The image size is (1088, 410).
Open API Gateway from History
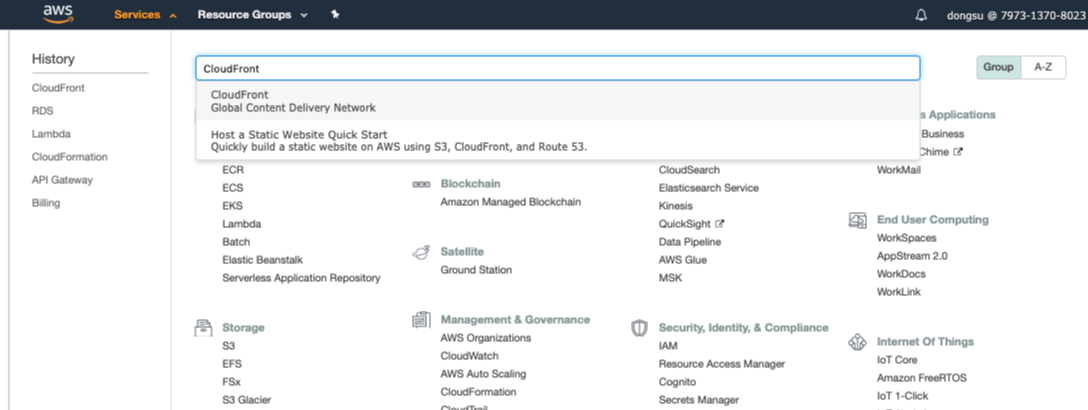[x=62, y=180]
